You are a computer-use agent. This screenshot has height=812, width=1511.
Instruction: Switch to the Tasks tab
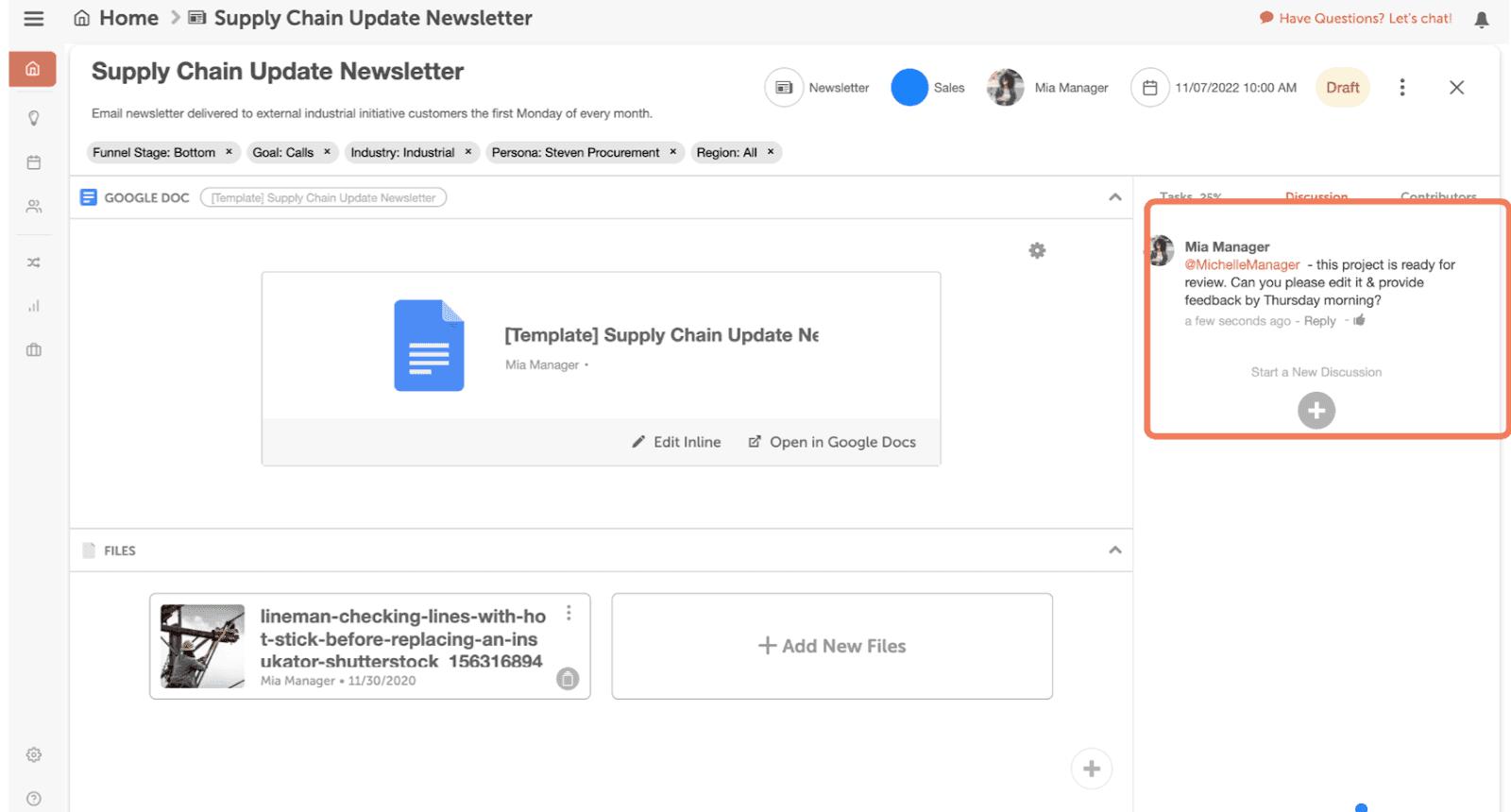click(1191, 196)
